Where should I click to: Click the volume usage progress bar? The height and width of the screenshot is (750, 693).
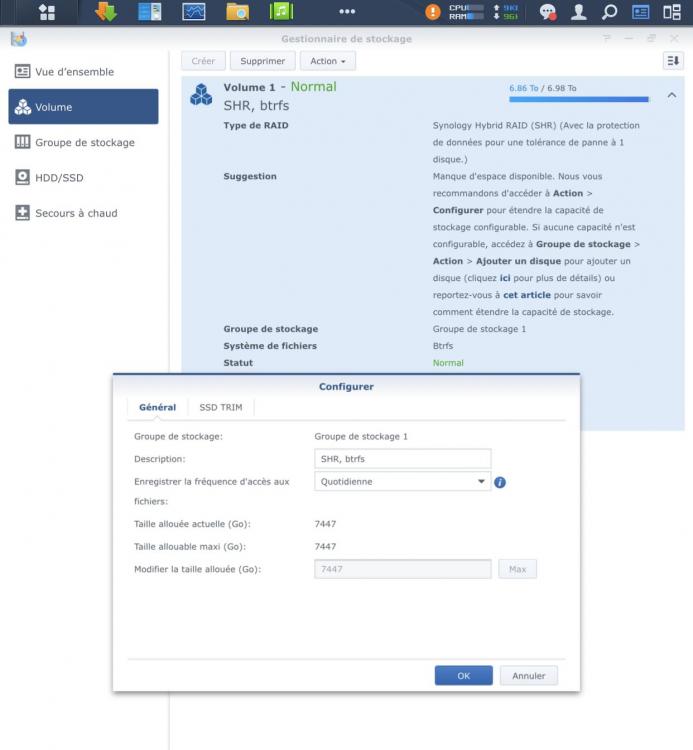pyautogui.click(x=579, y=99)
